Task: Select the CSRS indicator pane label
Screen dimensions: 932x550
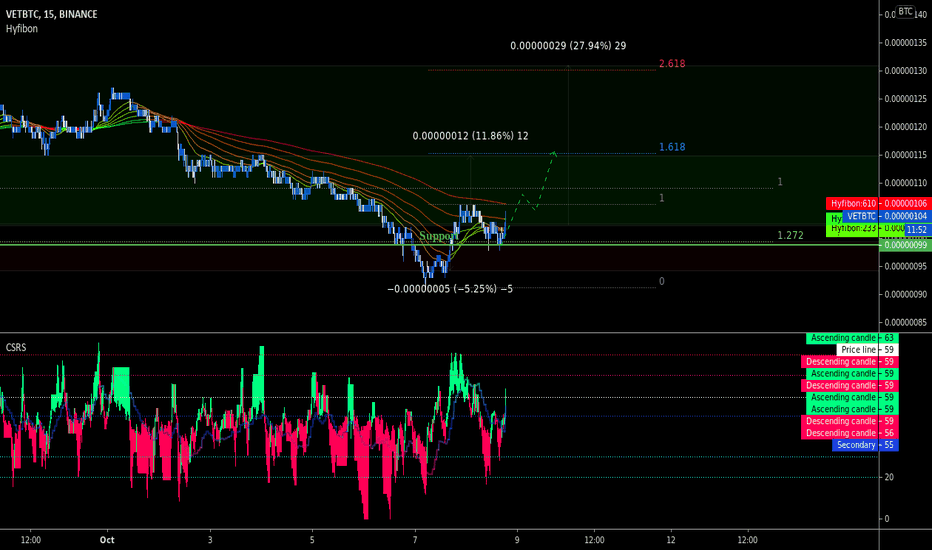Action: [16, 347]
